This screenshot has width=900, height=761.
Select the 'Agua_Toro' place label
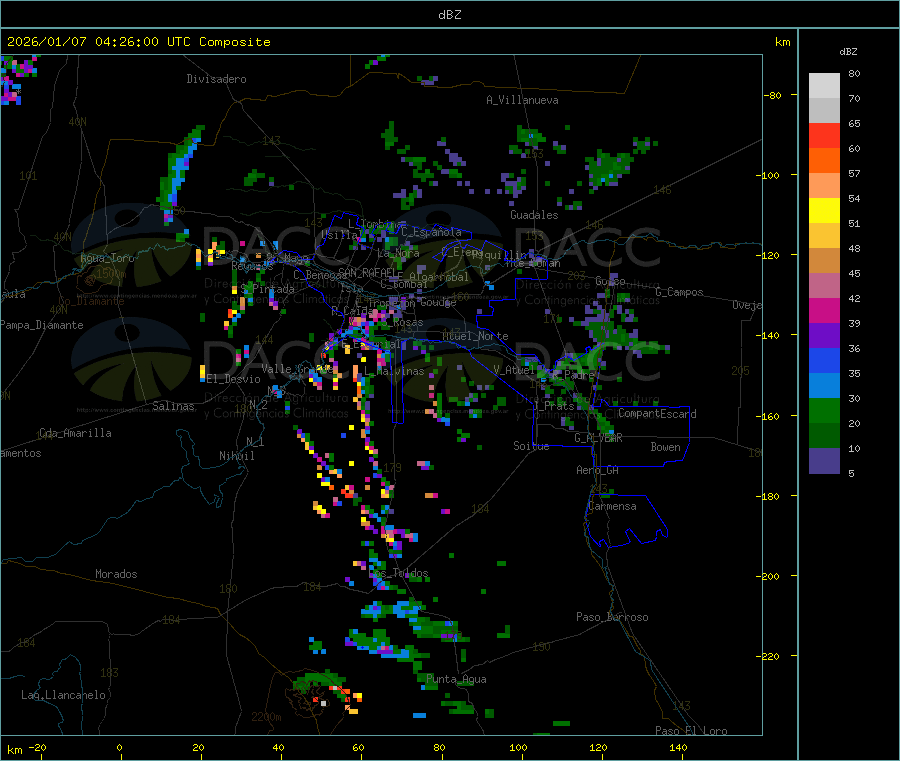click(x=107, y=258)
